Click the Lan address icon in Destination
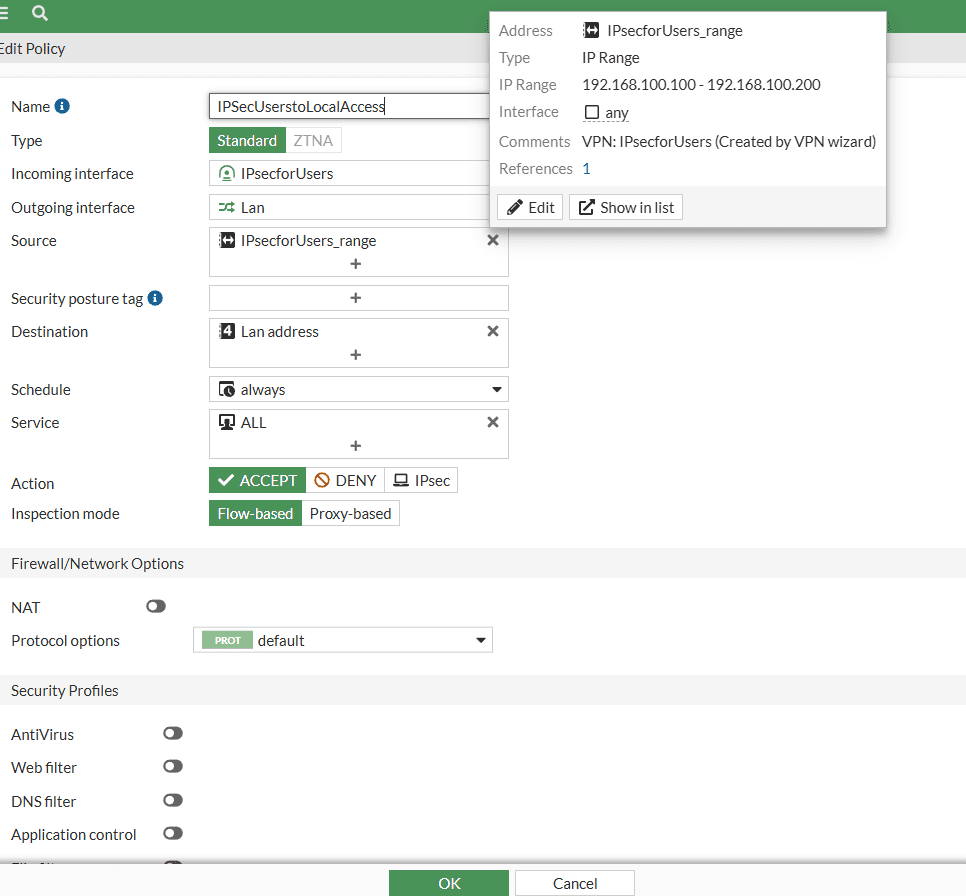The image size is (966, 896). coord(227,332)
